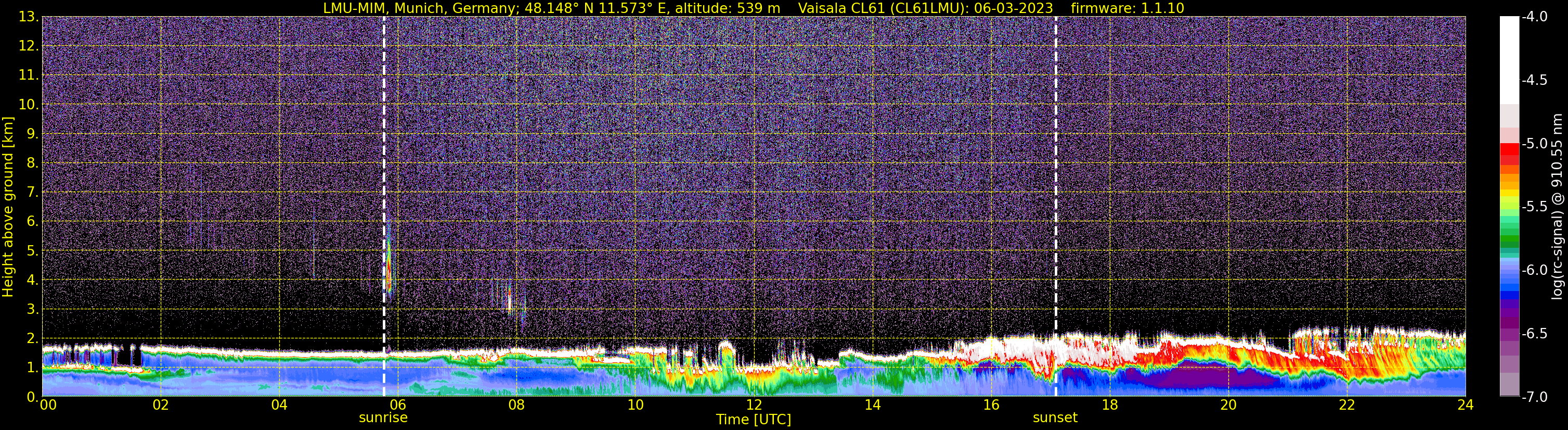Click the '-4.5' colorbar tick label
The image size is (1568, 430).
point(1534,80)
